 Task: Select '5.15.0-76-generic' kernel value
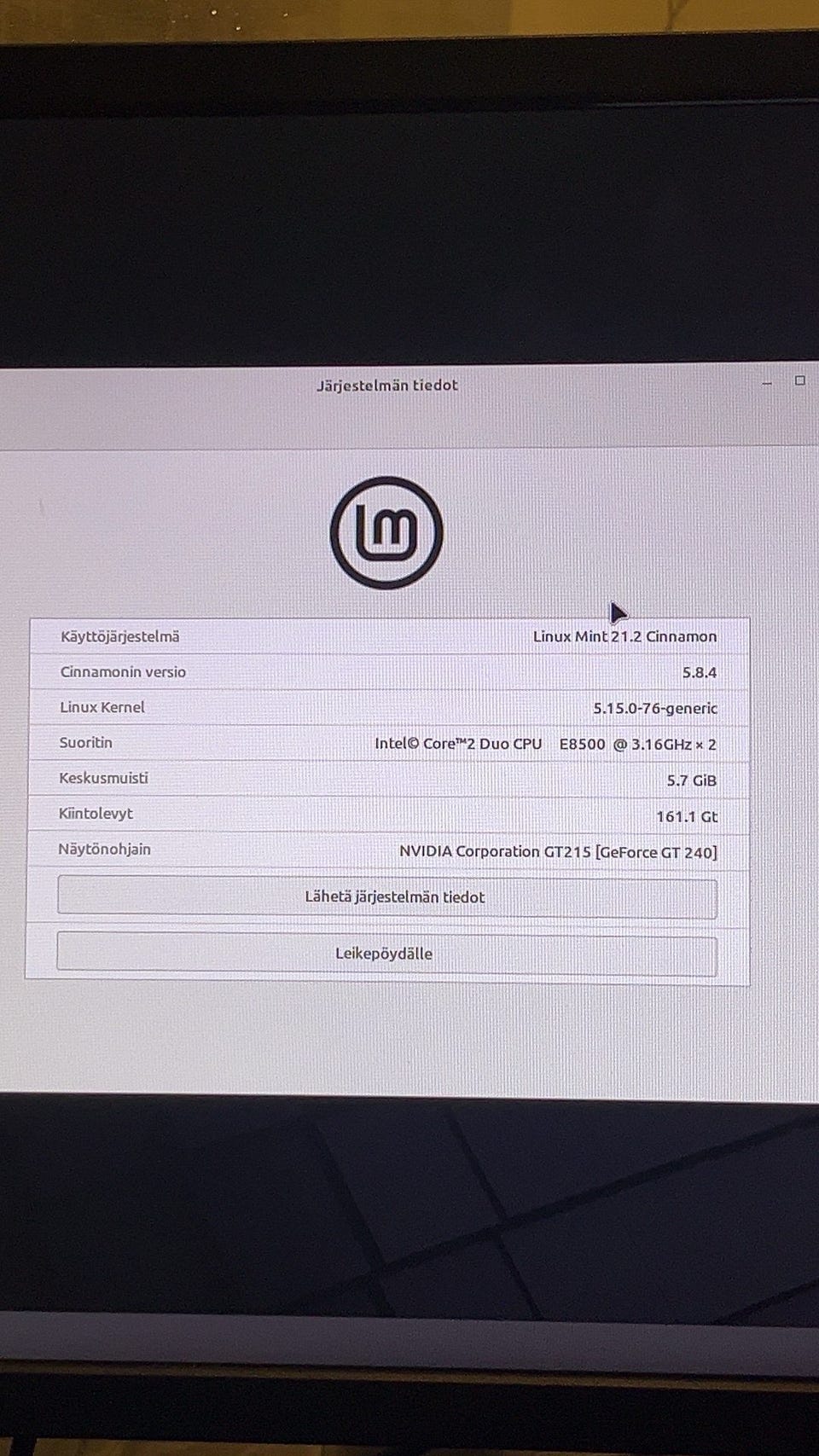pyautogui.click(x=655, y=708)
